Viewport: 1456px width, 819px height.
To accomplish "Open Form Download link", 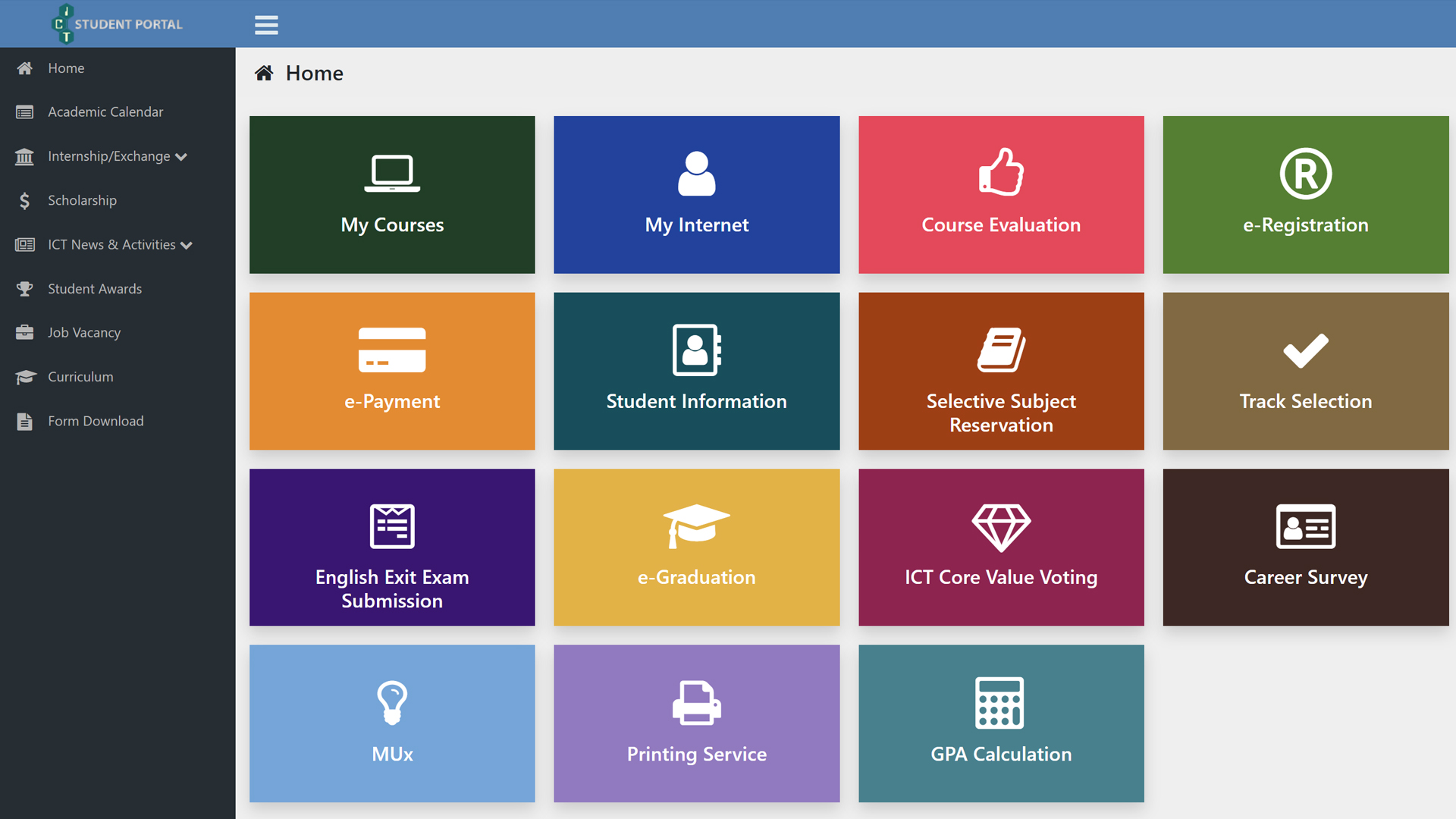I will pyautogui.click(x=96, y=421).
